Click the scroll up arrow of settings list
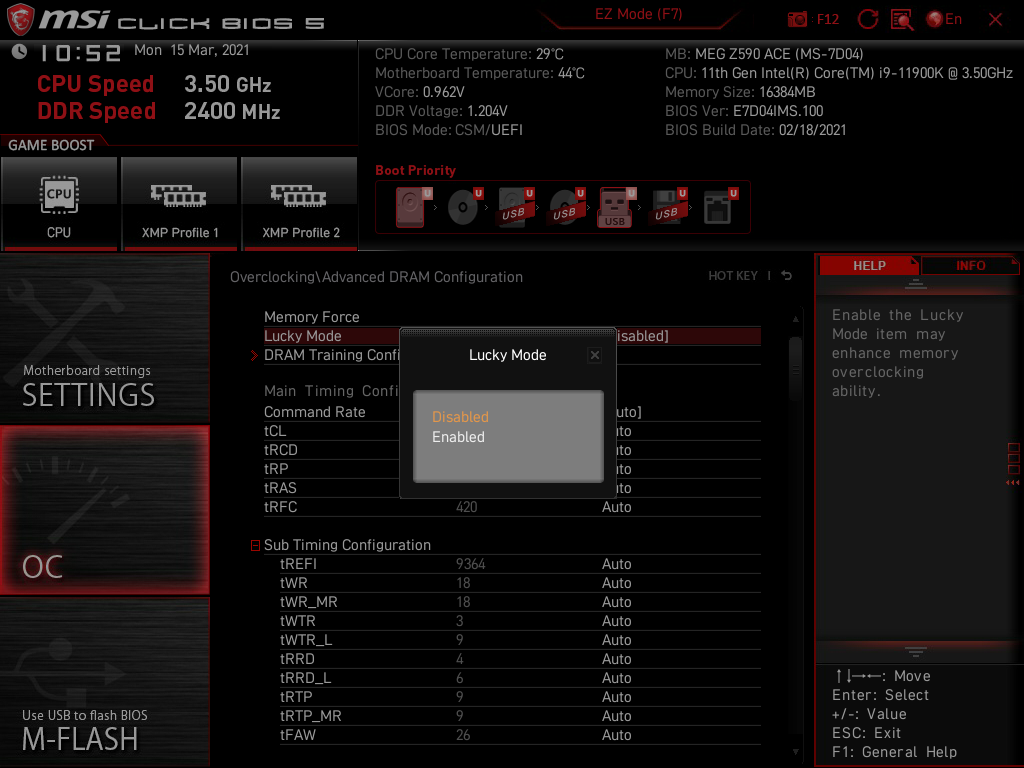 tap(795, 319)
